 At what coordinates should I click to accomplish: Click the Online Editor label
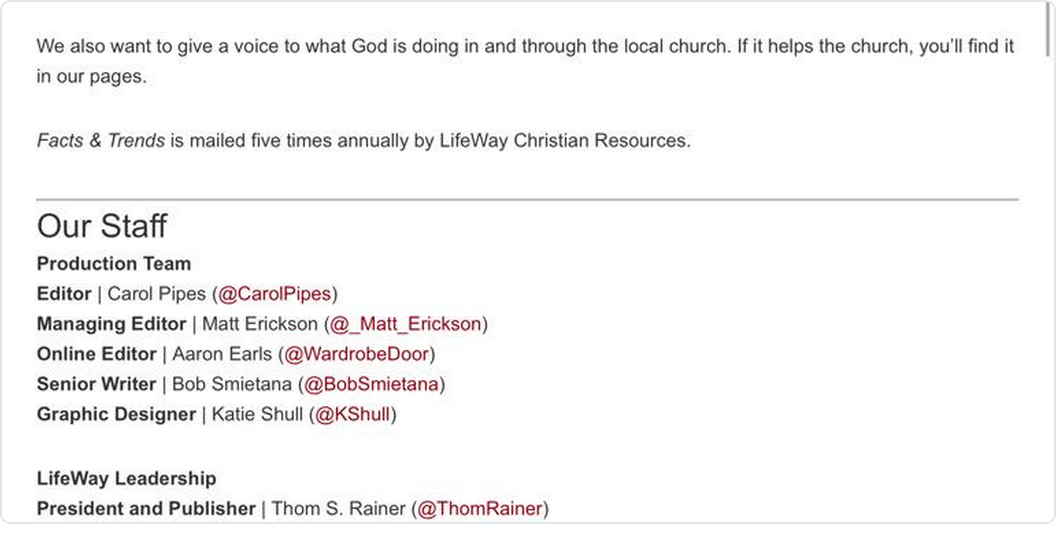pyautogui.click(x=96, y=354)
